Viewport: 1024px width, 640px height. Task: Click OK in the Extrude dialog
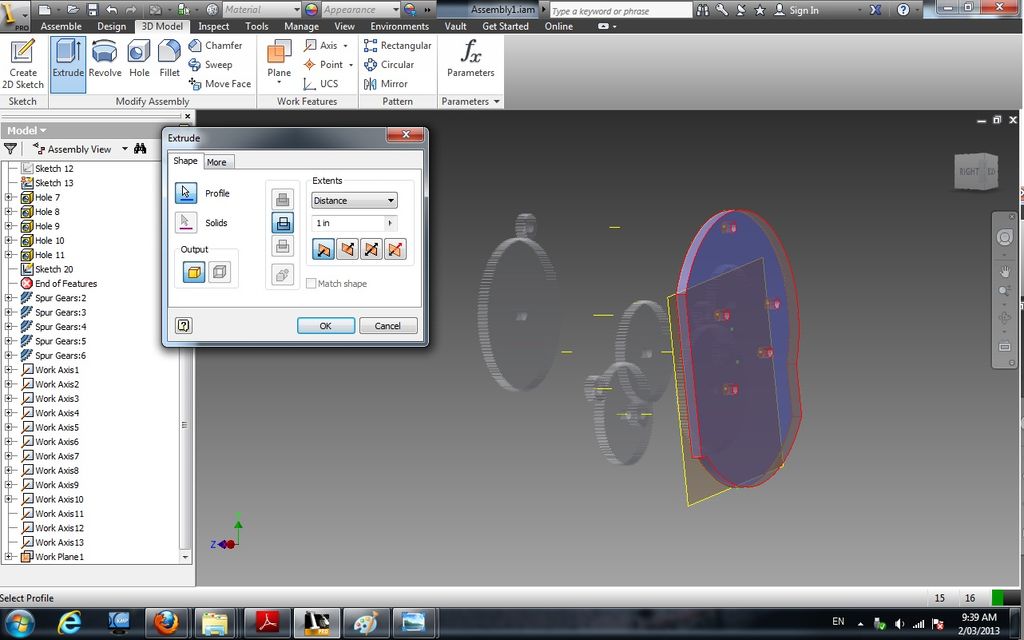point(326,325)
